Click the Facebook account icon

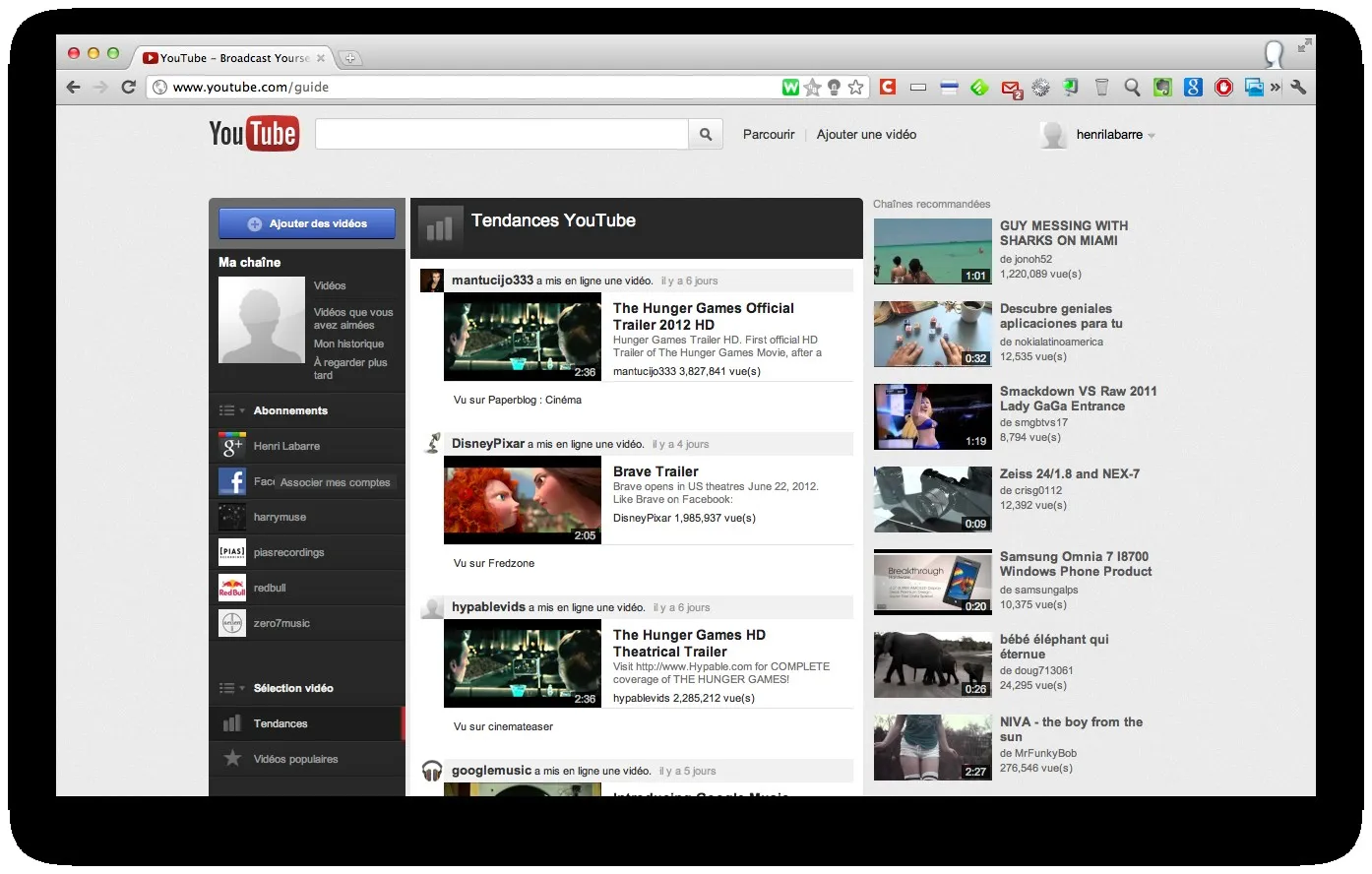pyautogui.click(x=232, y=481)
